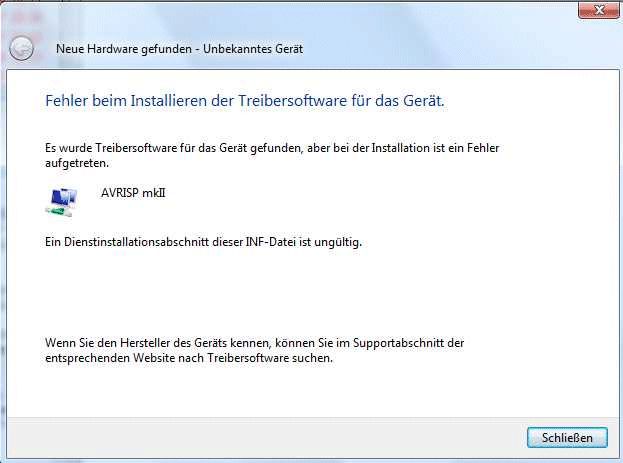Click the sentence Es wurde Treibersoftware gefunden
This screenshot has width=623, height=463.
(x=272, y=155)
